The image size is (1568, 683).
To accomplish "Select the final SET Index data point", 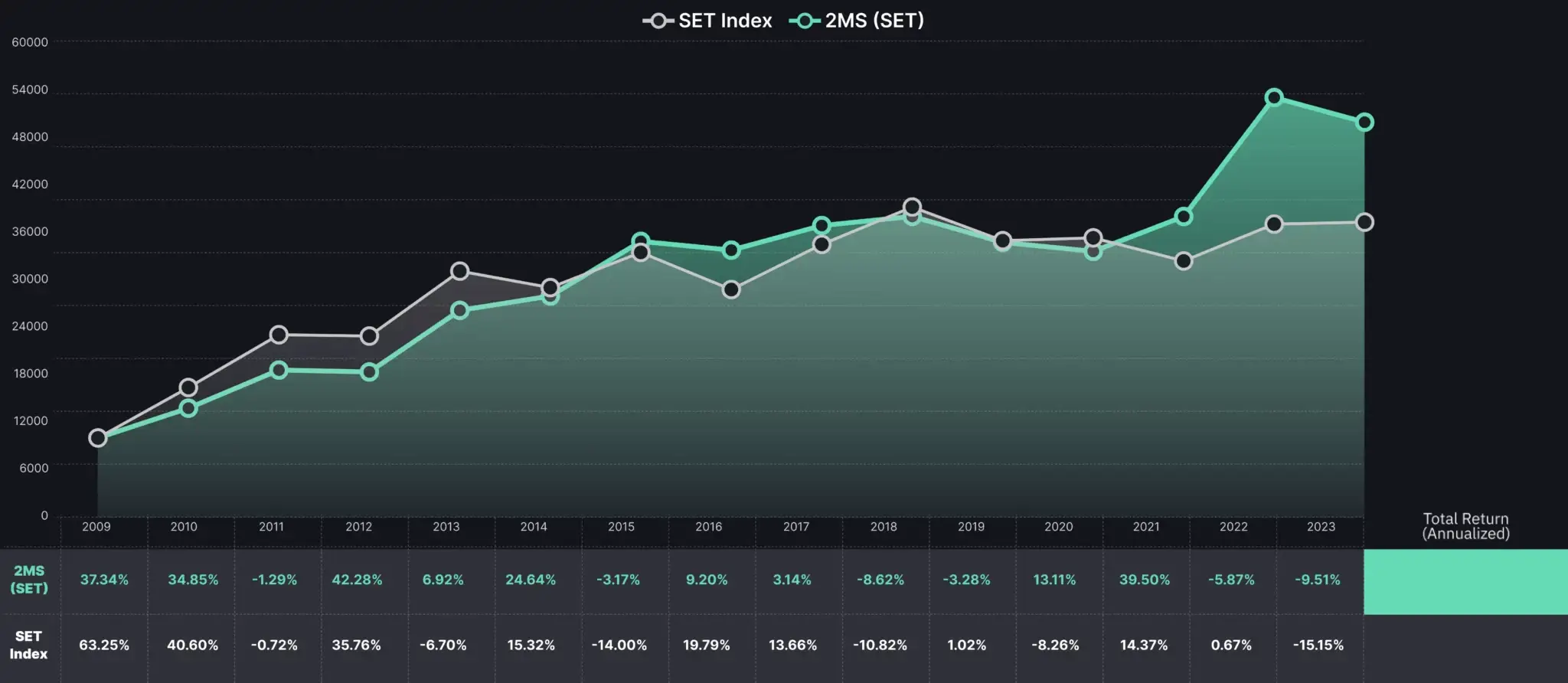I will [x=1364, y=222].
